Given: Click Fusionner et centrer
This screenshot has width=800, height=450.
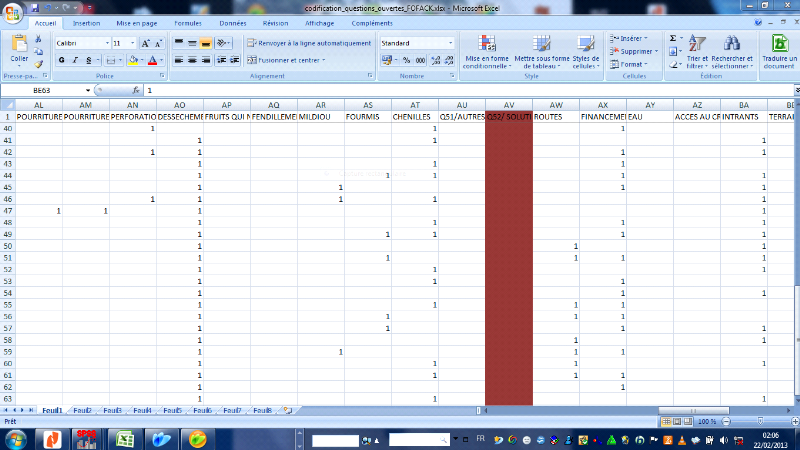Looking at the screenshot, I should [x=286, y=60].
